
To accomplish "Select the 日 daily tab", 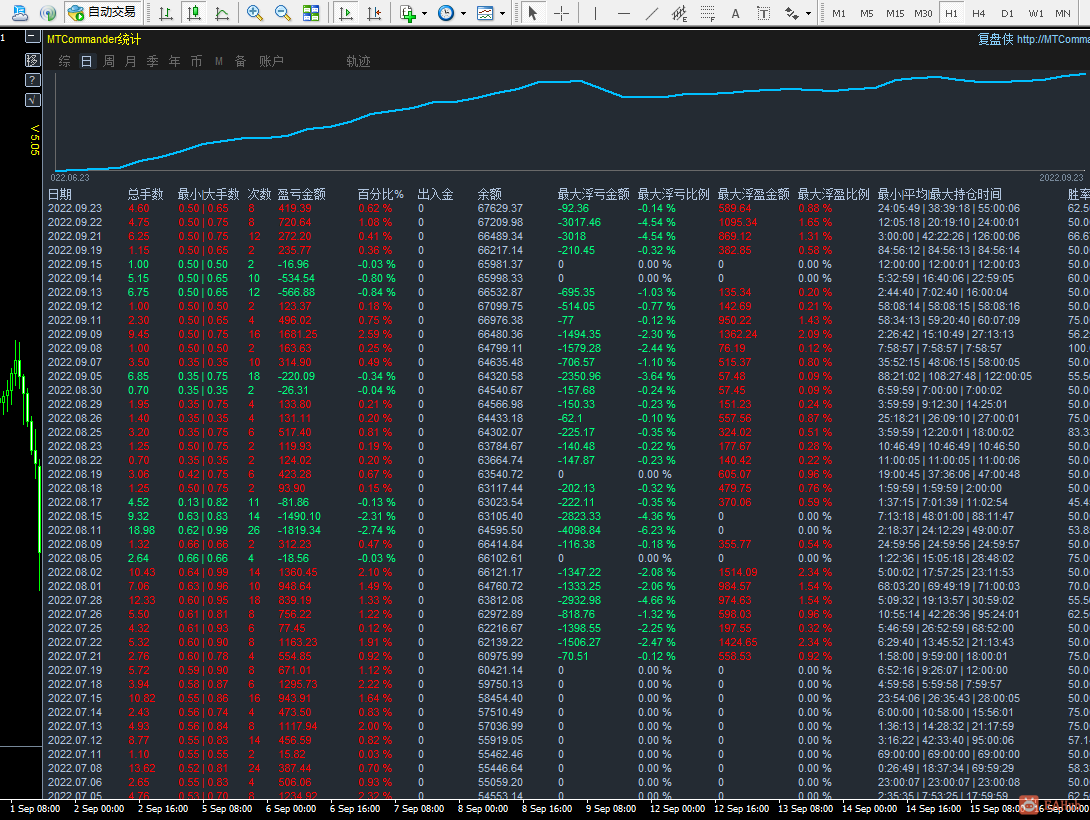I will point(86,61).
